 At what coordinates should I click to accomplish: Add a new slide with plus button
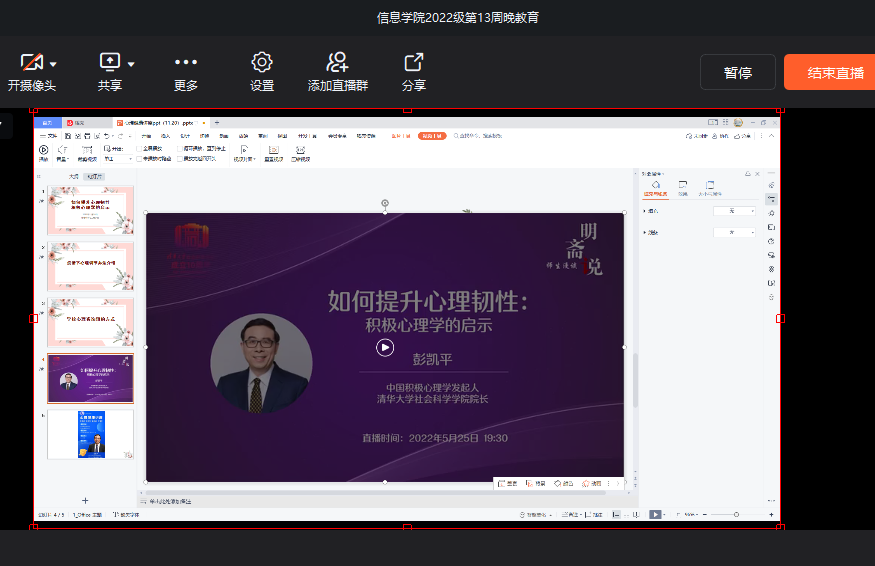[x=85, y=500]
